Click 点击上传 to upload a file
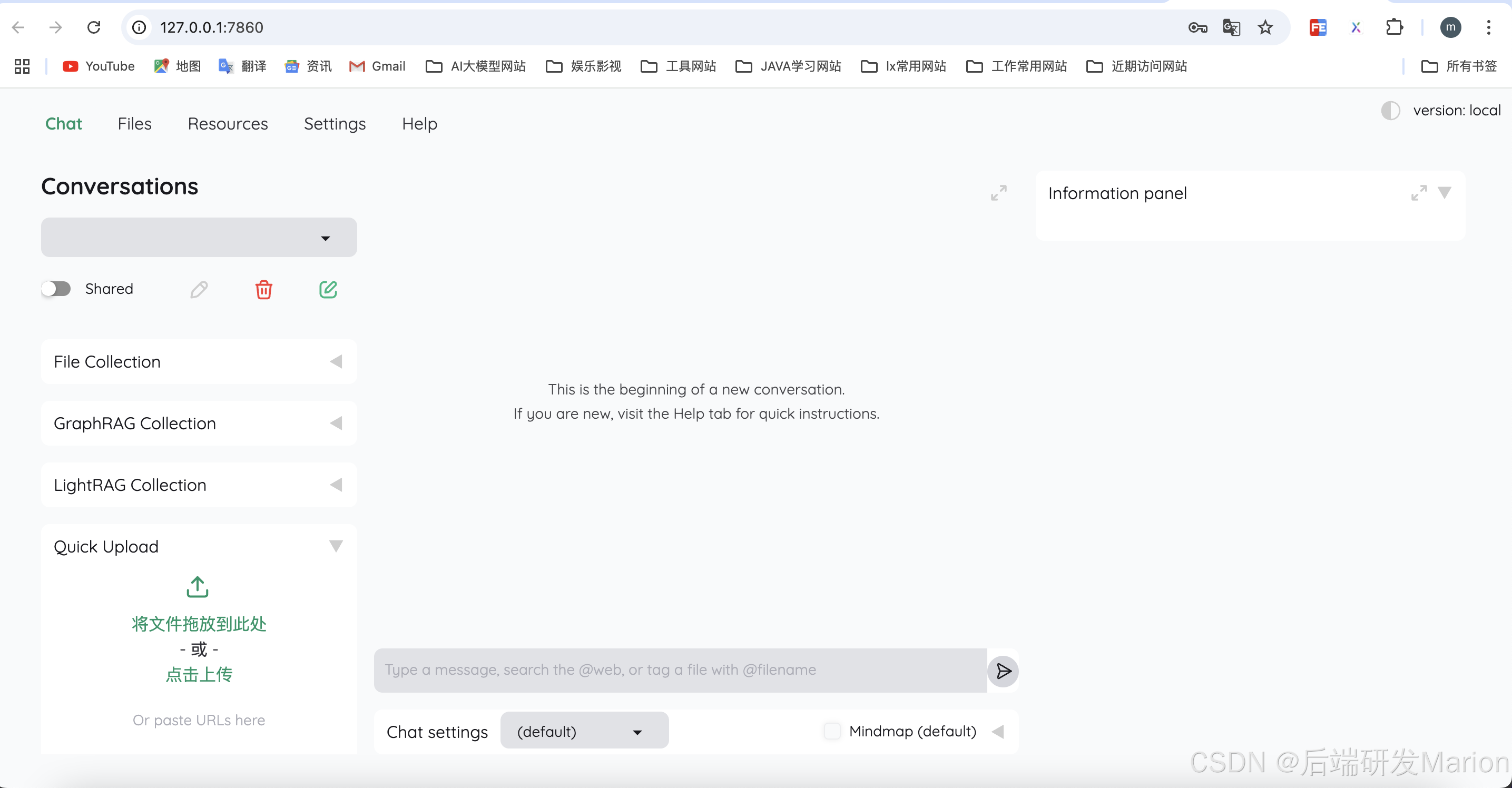The image size is (1512, 788). click(199, 674)
